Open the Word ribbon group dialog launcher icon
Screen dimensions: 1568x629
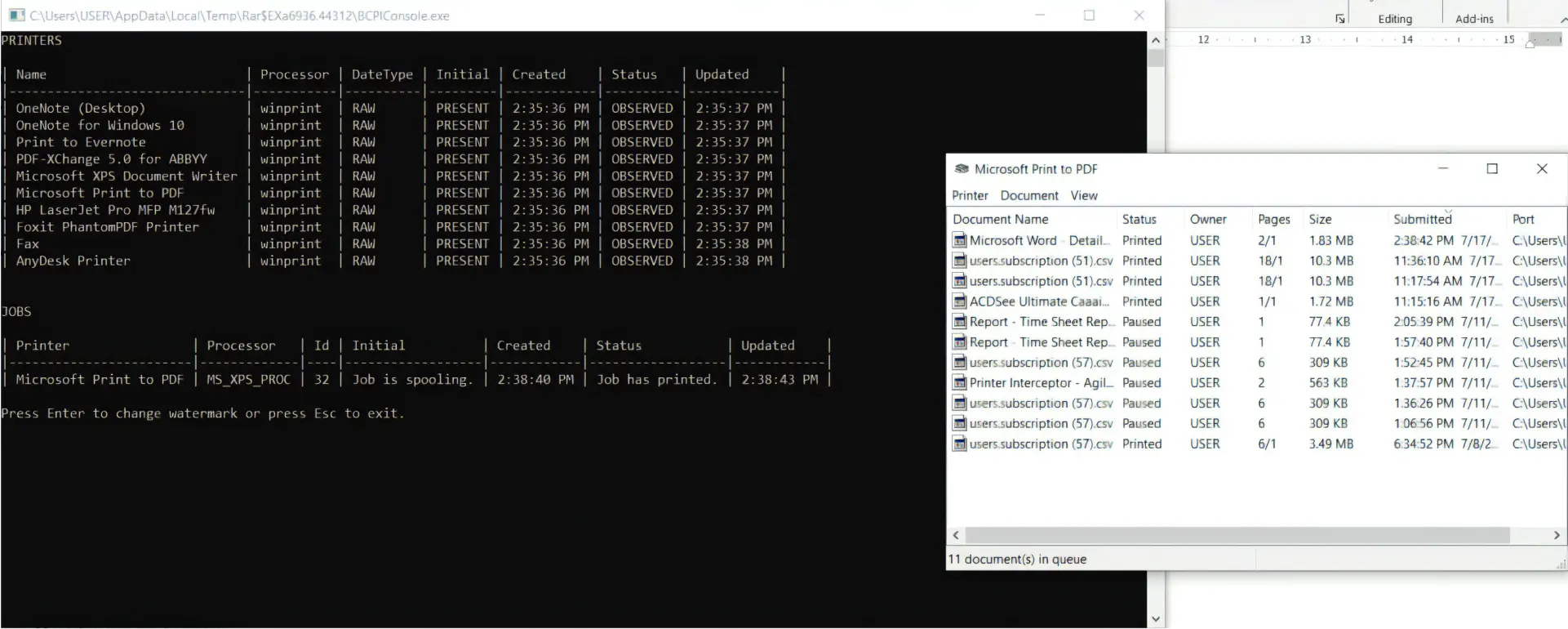coord(1339,19)
